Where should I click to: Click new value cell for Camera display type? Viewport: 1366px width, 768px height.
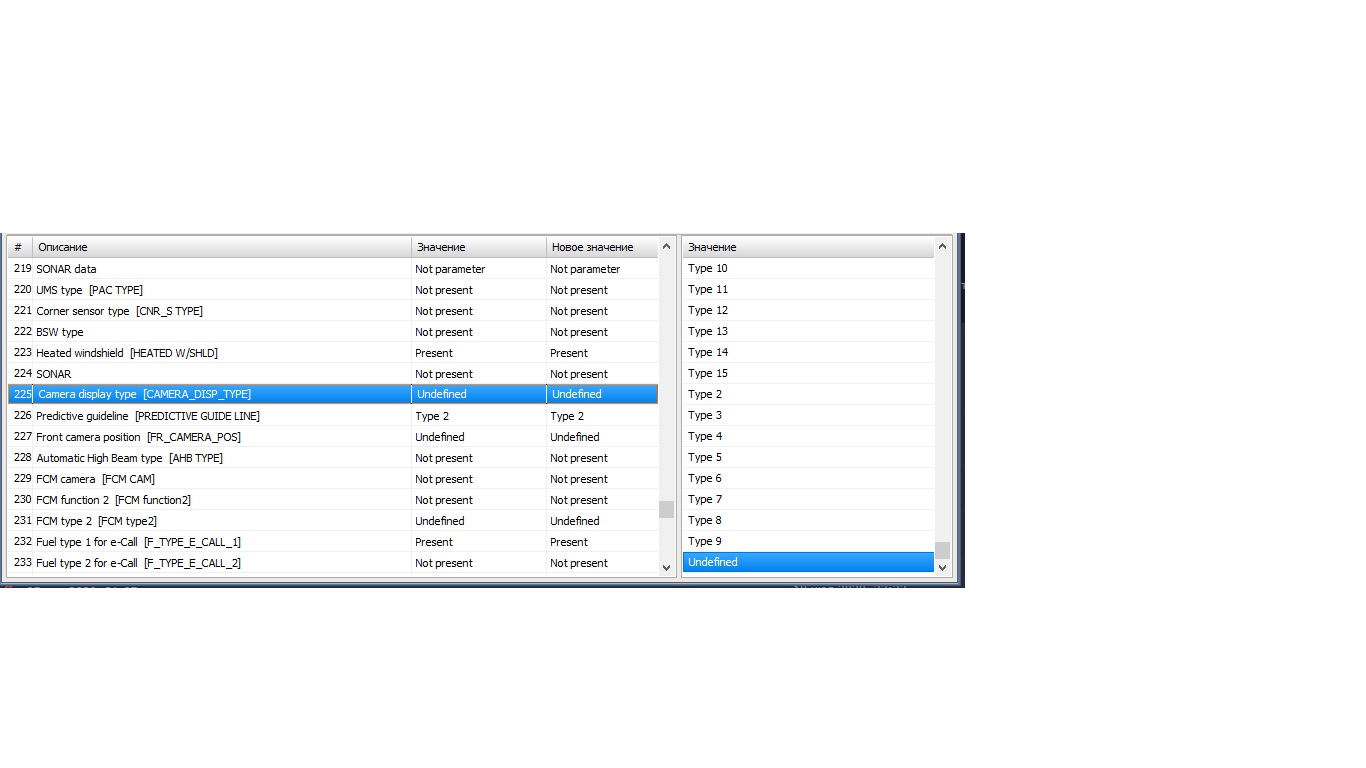click(x=601, y=394)
